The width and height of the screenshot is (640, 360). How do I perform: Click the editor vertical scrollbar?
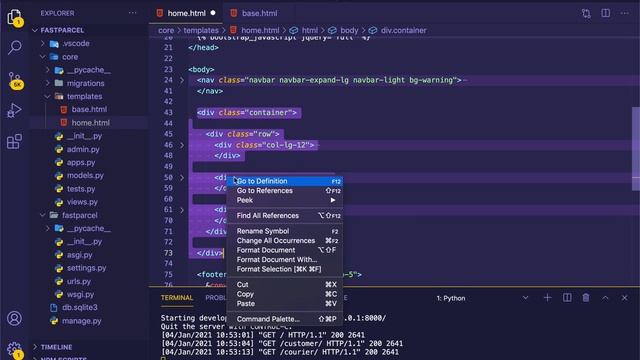point(636,149)
